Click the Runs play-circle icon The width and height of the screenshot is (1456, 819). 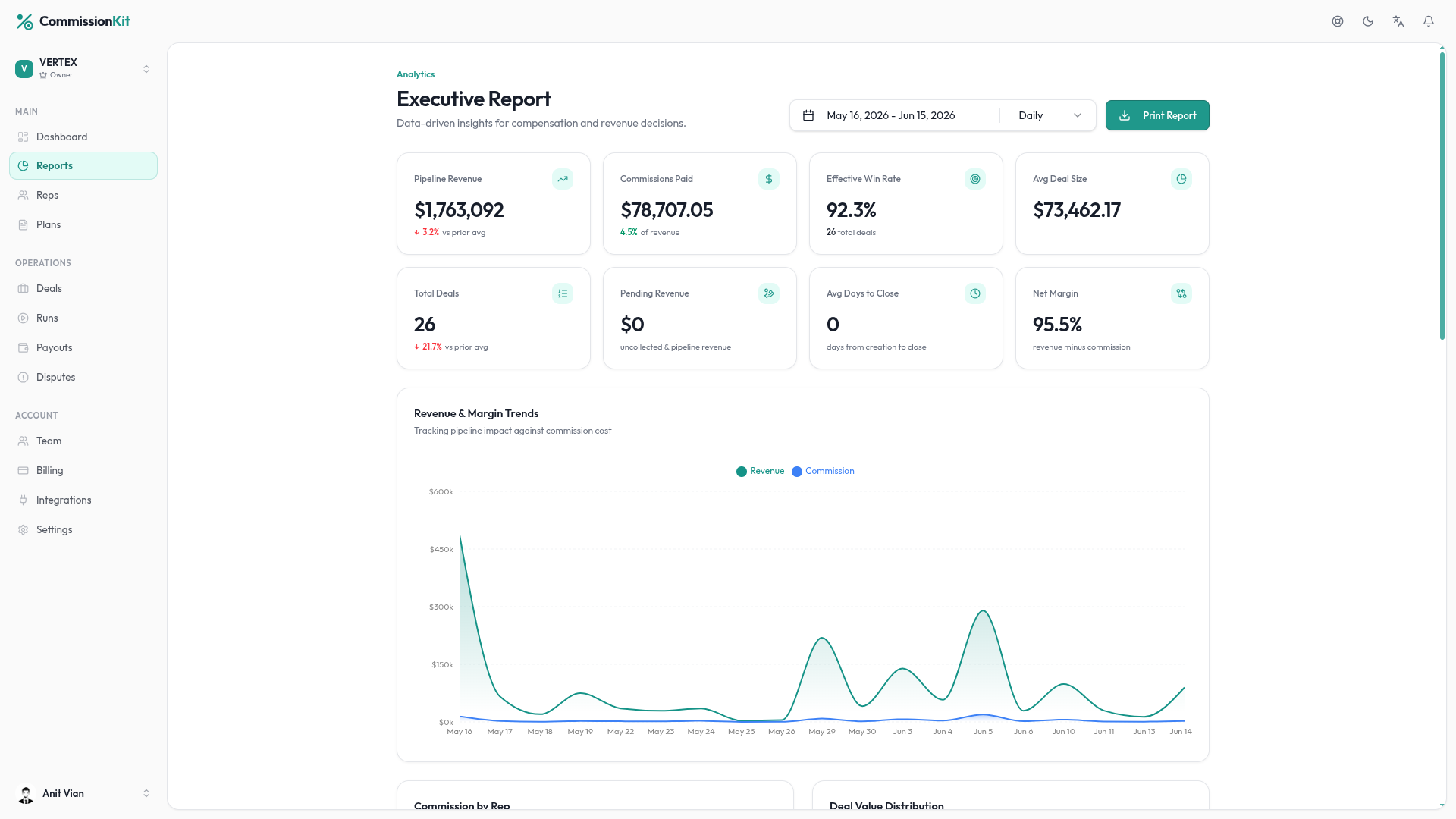coord(24,318)
